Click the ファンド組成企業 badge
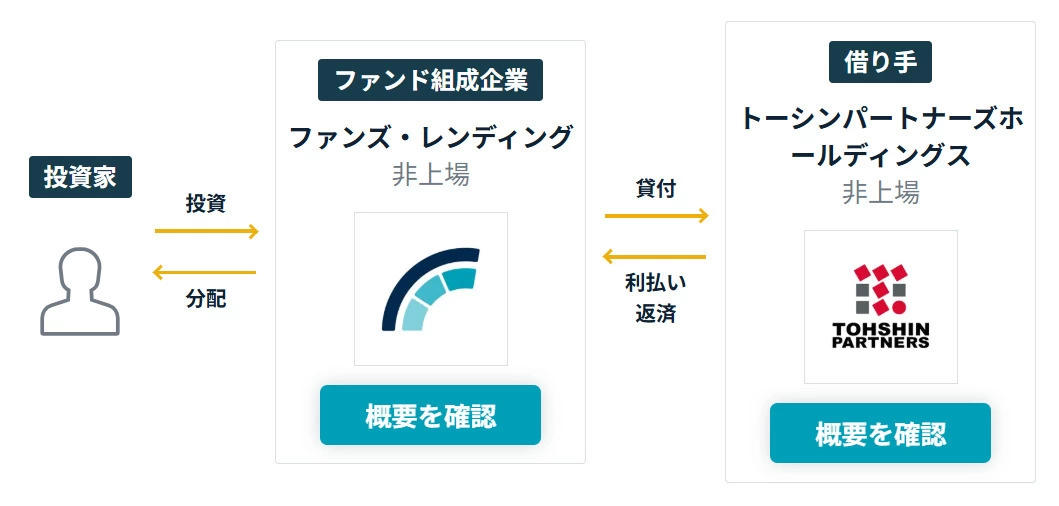This screenshot has height=506, width=1059. click(430, 80)
